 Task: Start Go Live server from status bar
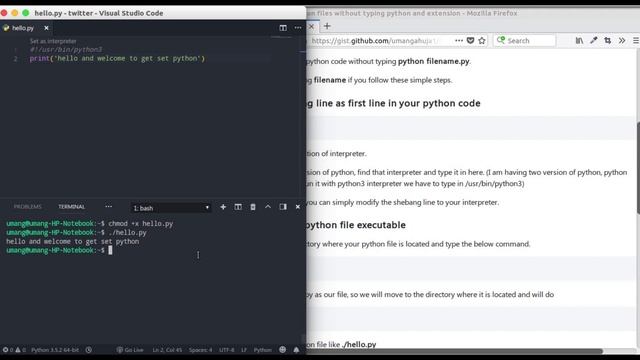130,350
